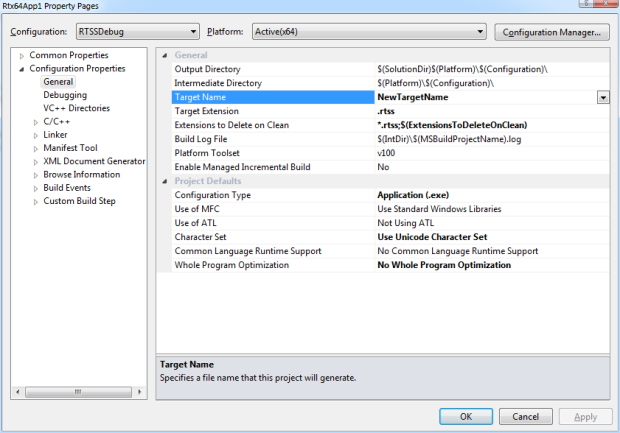Click the Whole Program Optimization value
This screenshot has width=620, height=433.
(444, 265)
